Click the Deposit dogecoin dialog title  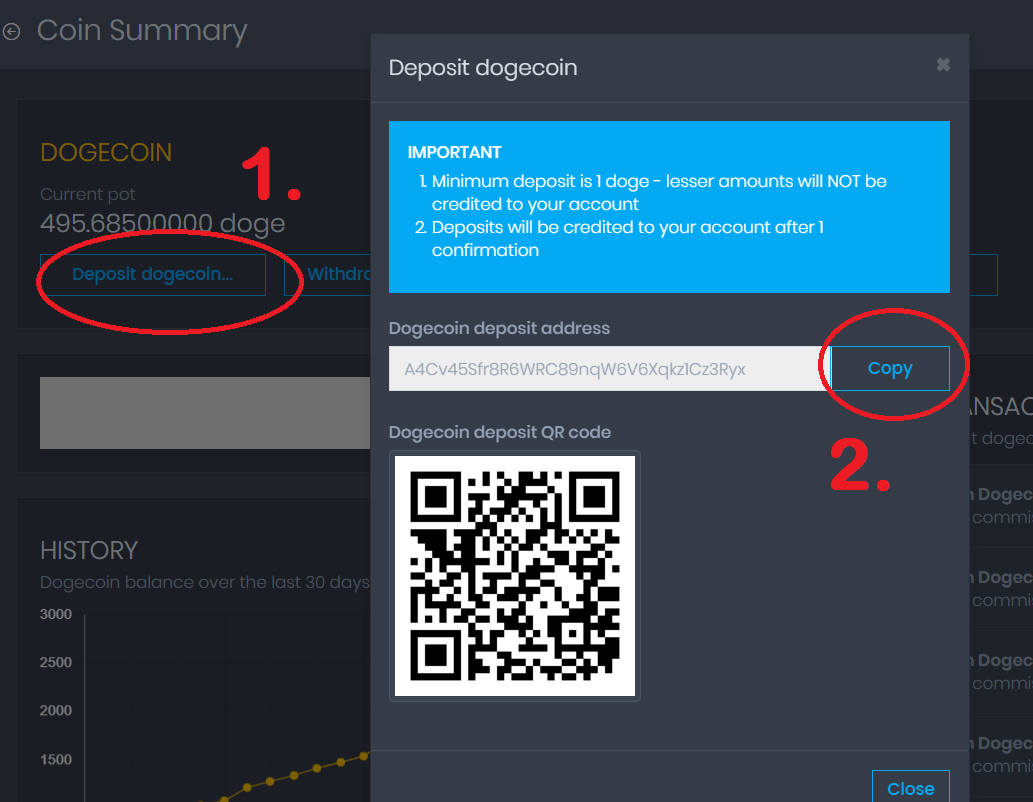(483, 68)
